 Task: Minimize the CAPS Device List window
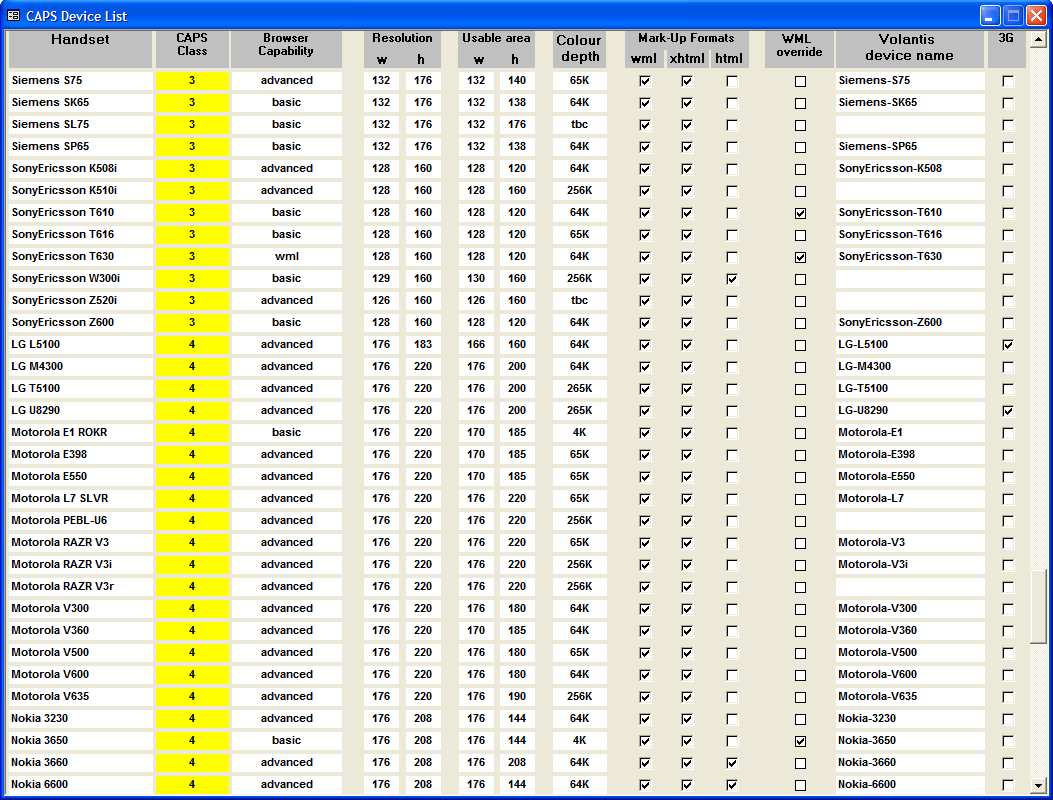point(990,16)
